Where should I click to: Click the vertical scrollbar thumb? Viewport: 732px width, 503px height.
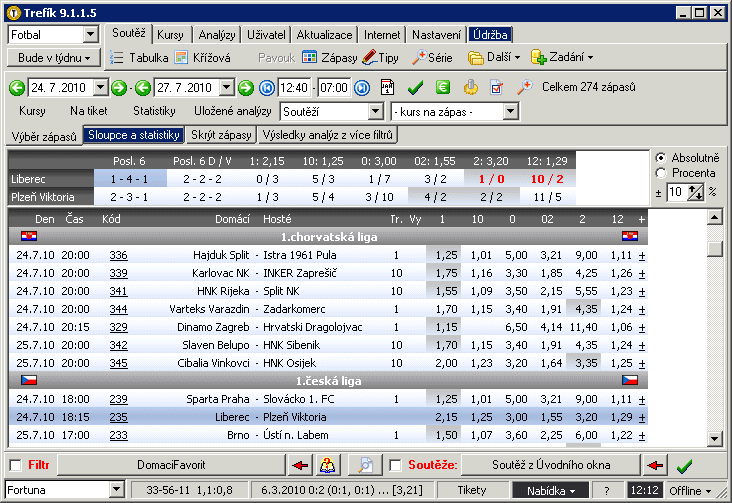715,248
